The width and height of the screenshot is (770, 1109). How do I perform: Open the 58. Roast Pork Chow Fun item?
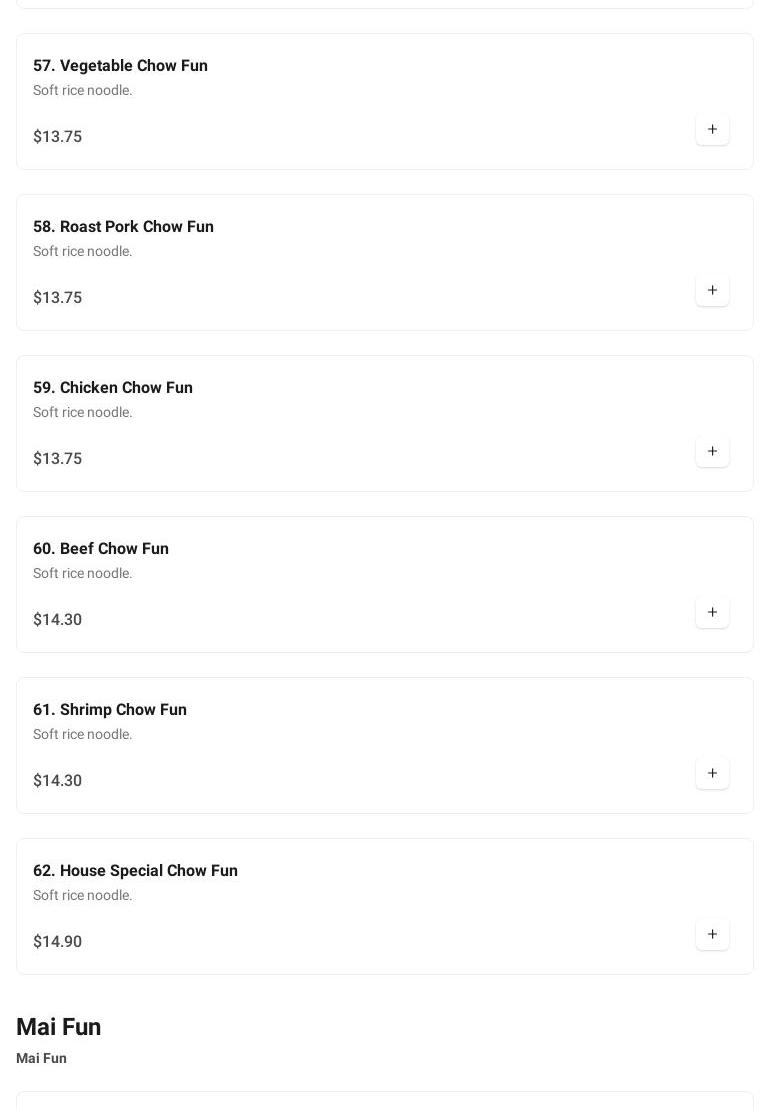pyautogui.click(x=123, y=227)
